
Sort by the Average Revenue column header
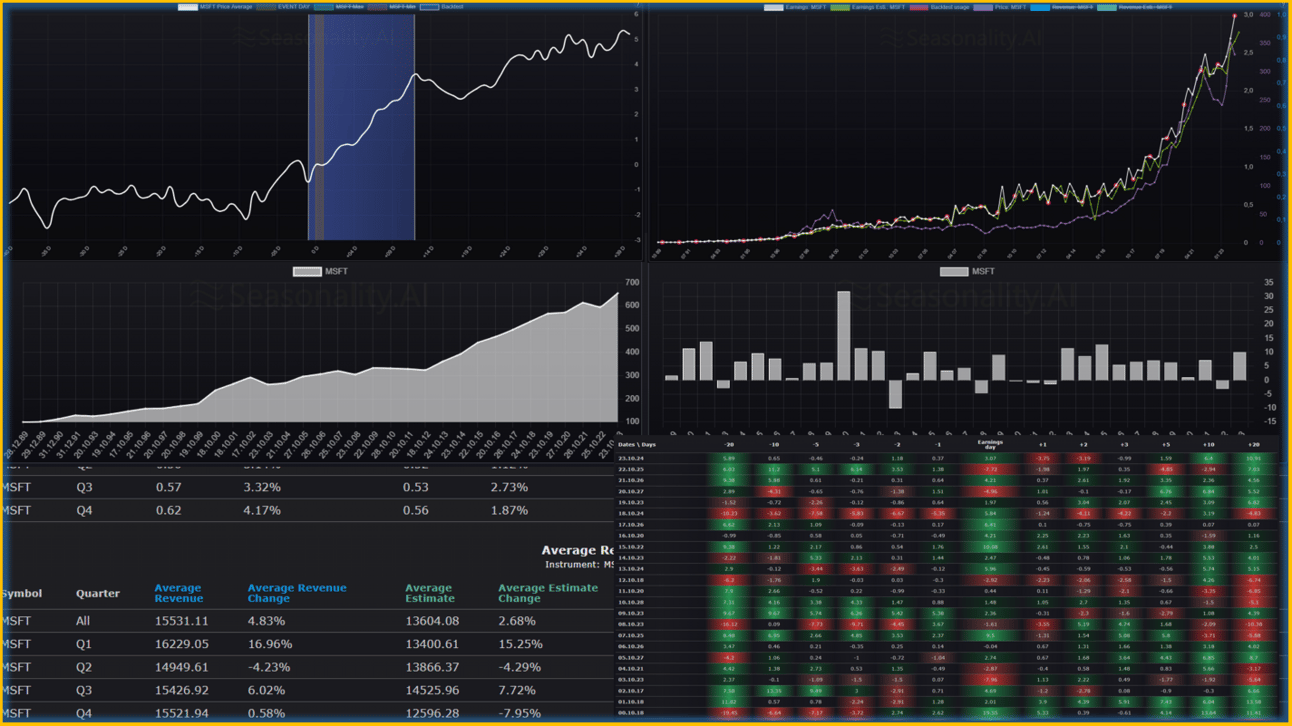[x=178, y=593]
